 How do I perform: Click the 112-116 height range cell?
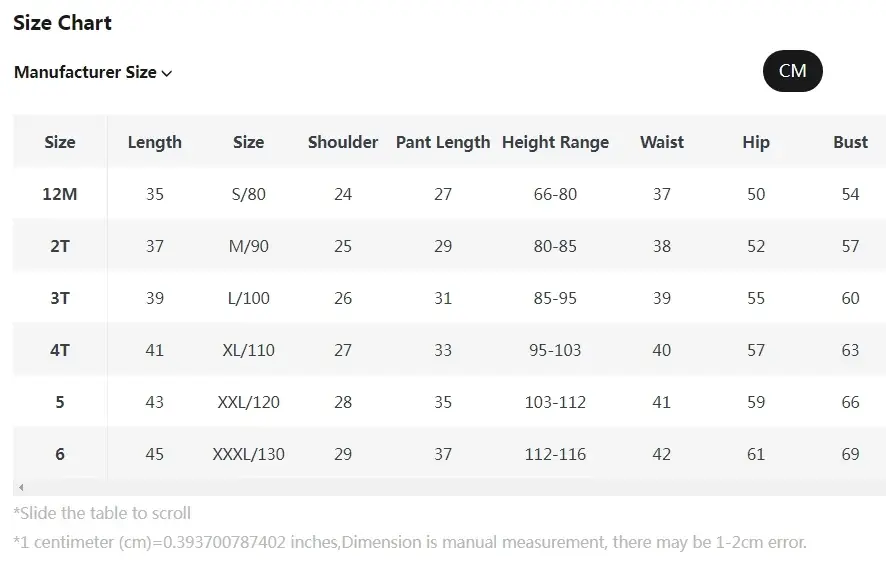pos(555,454)
